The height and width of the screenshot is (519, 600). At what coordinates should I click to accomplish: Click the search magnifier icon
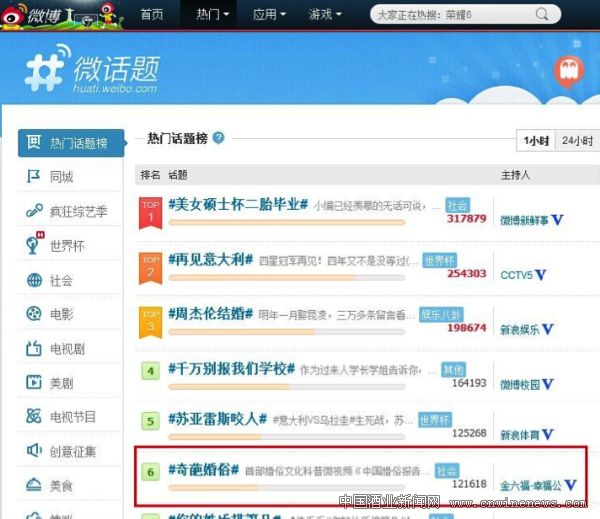pos(542,15)
